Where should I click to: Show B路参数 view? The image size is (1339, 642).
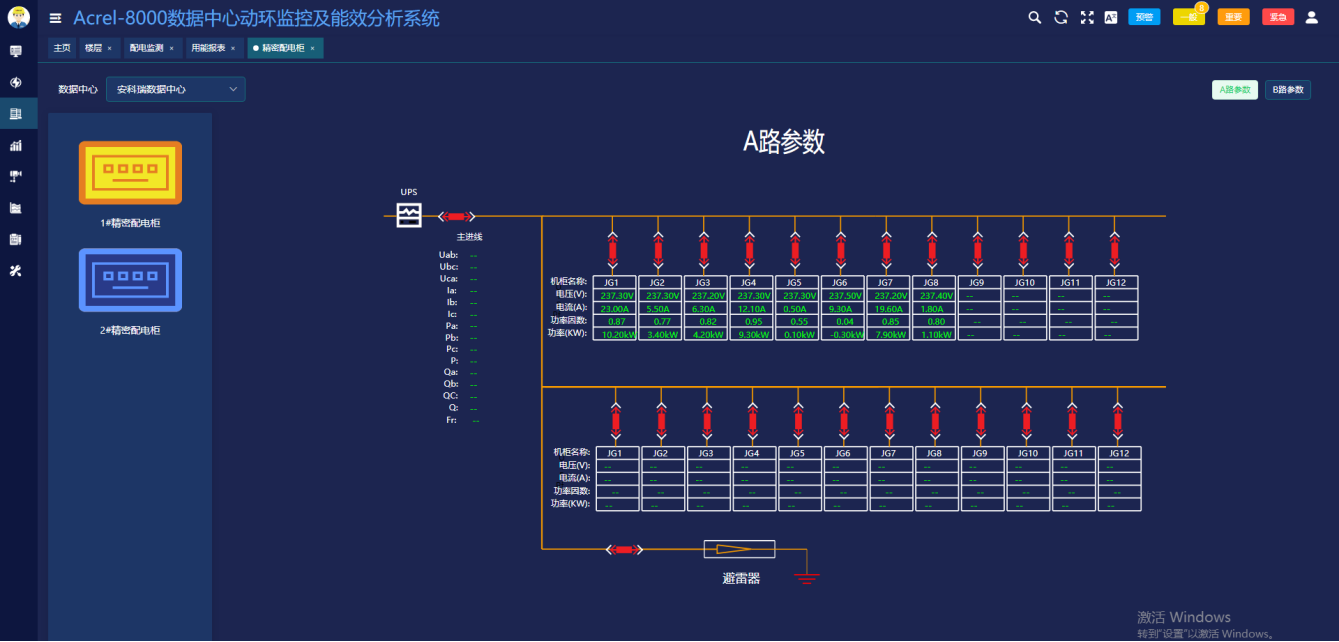(1288, 90)
